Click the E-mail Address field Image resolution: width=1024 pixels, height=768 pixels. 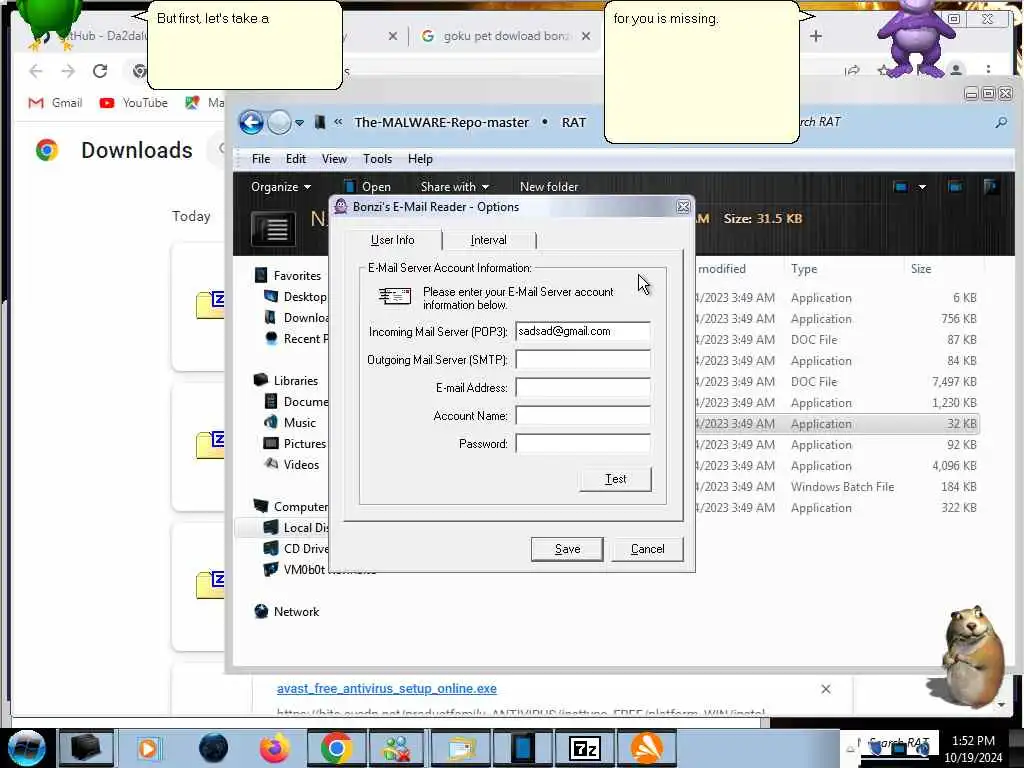click(583, 387)
